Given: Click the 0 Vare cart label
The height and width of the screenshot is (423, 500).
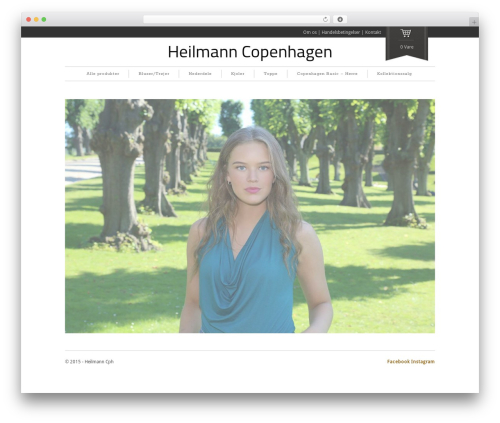Looking at the screenshot, I should pyautogui.click(x=407, y=47).
